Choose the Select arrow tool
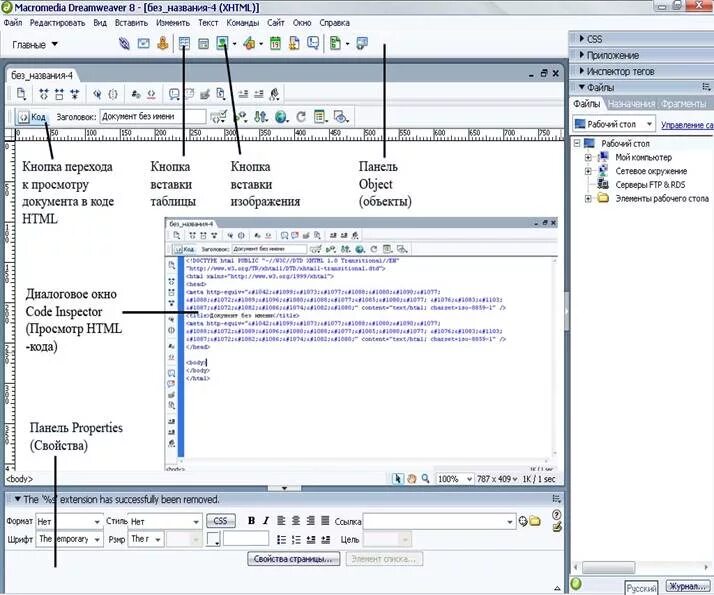 (x=398, y=479)
